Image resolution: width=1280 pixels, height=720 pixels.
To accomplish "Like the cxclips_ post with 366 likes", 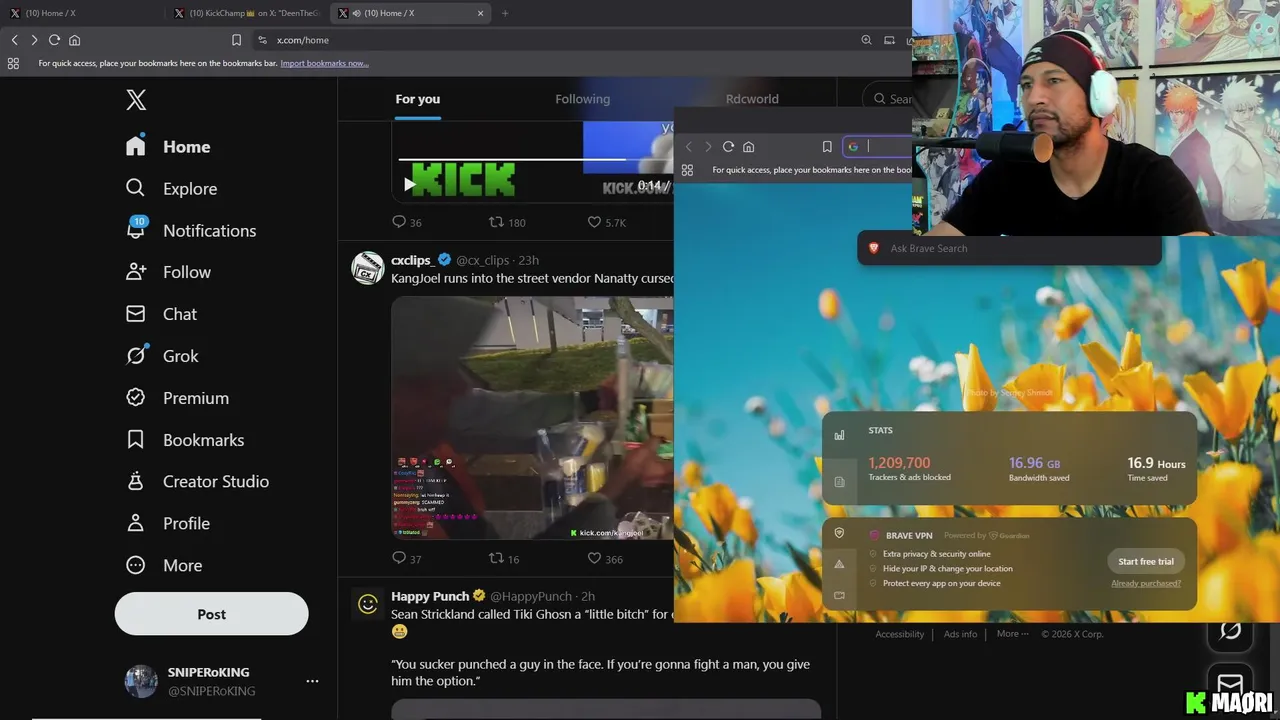I will [x=605, y=559].
